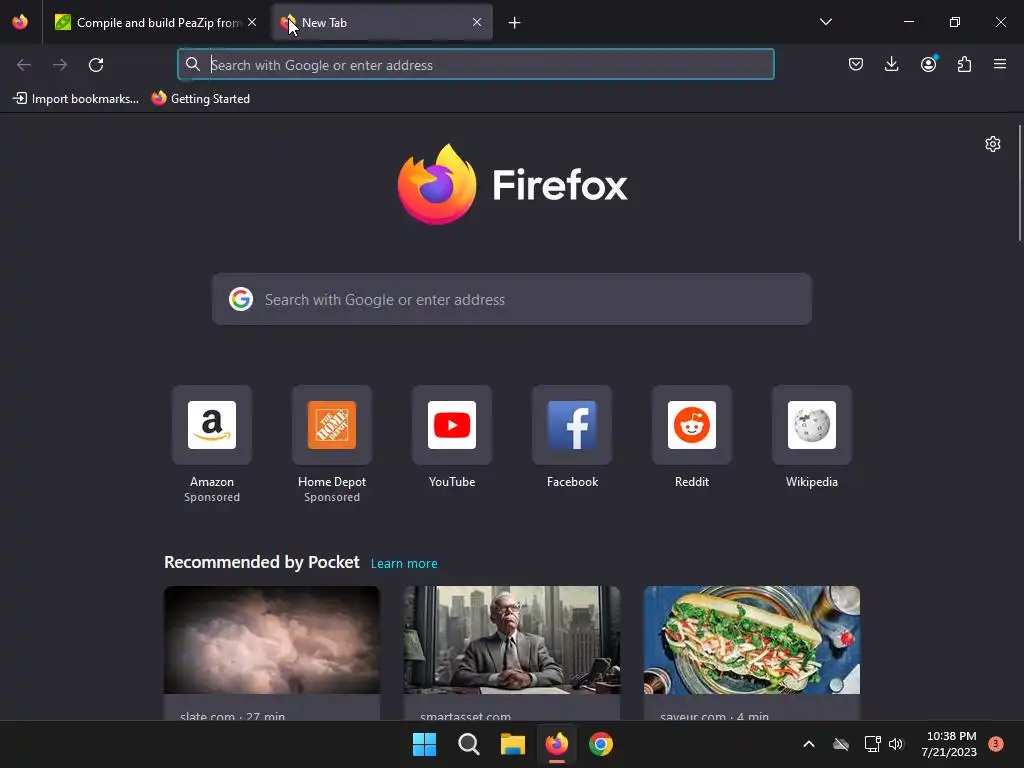Go forward with the forward arrow

(x=60, y=65)
